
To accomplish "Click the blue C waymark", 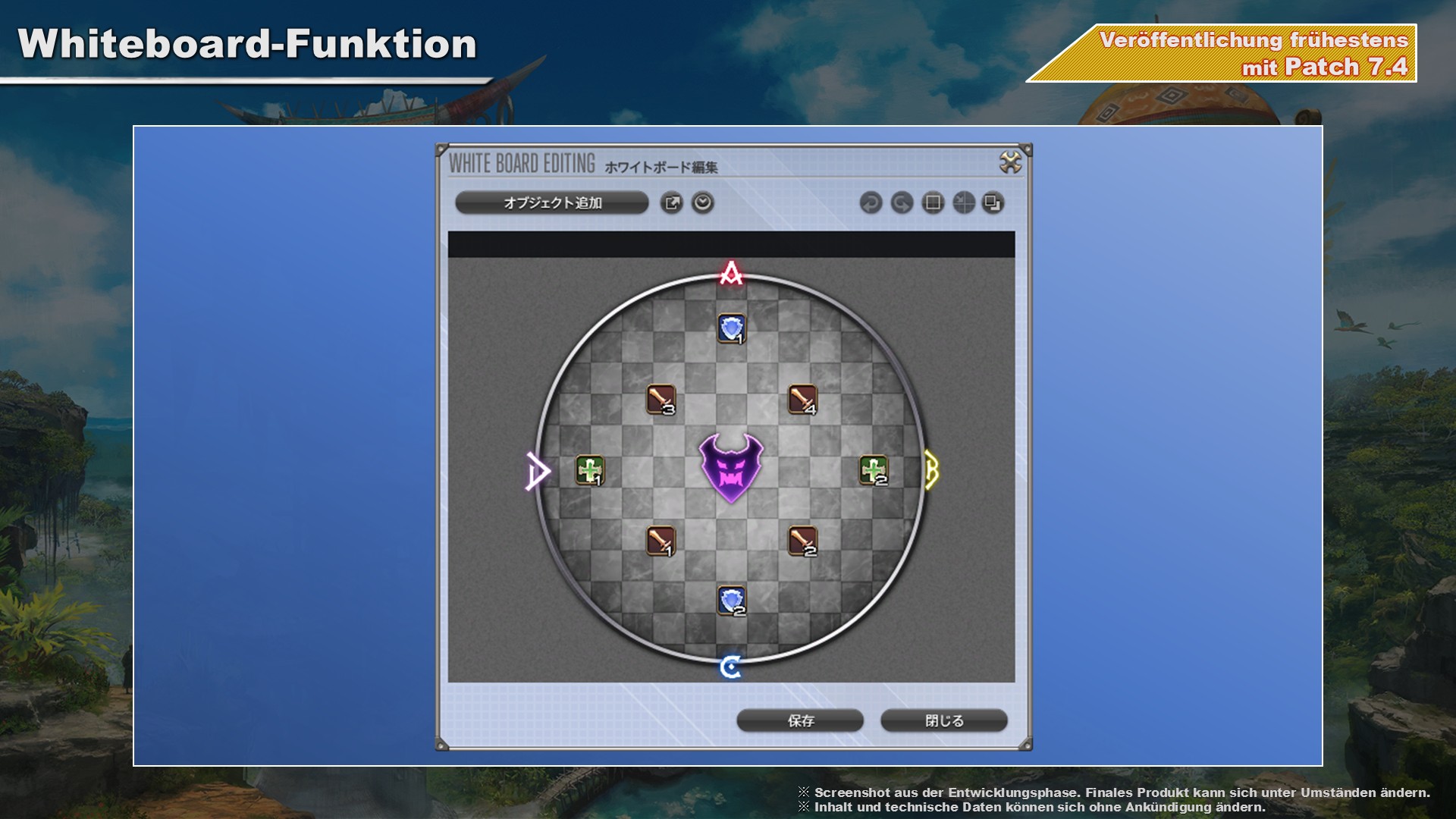I will pos(730,667).
